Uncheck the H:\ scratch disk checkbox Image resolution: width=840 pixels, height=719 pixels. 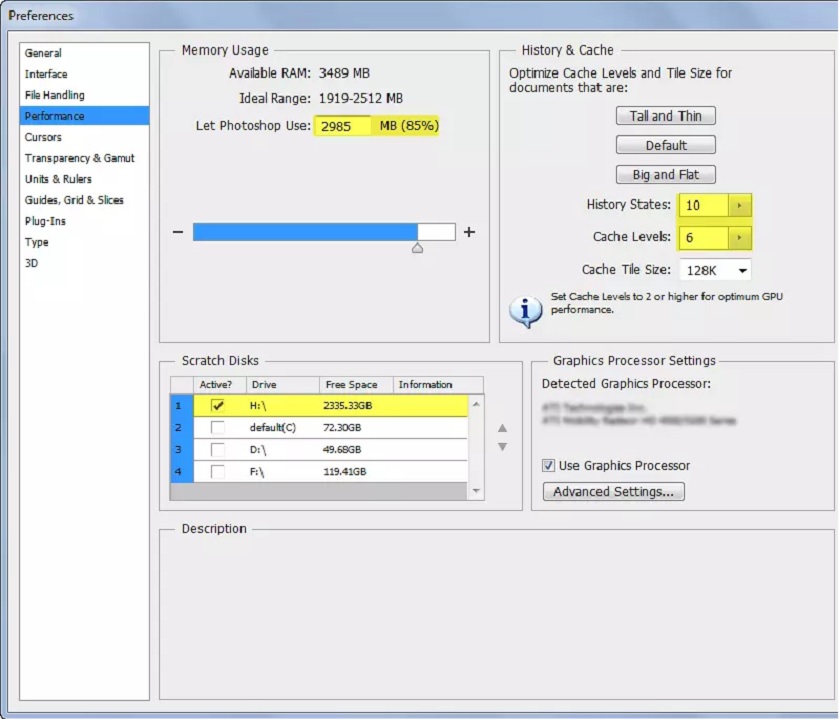(x=217, y=405)
